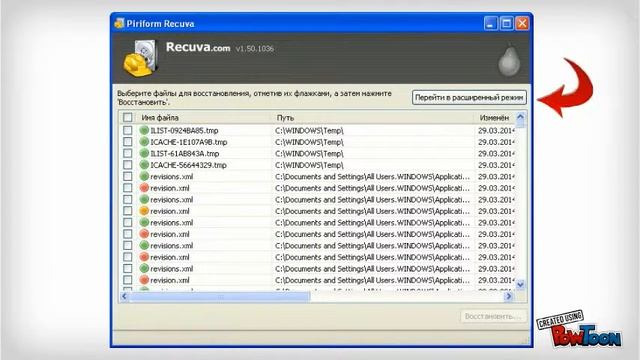Select the file name ILIST-0924BA85.tmp
The height and width of the screenshot is (360, 640).
[x=184, y=131]
